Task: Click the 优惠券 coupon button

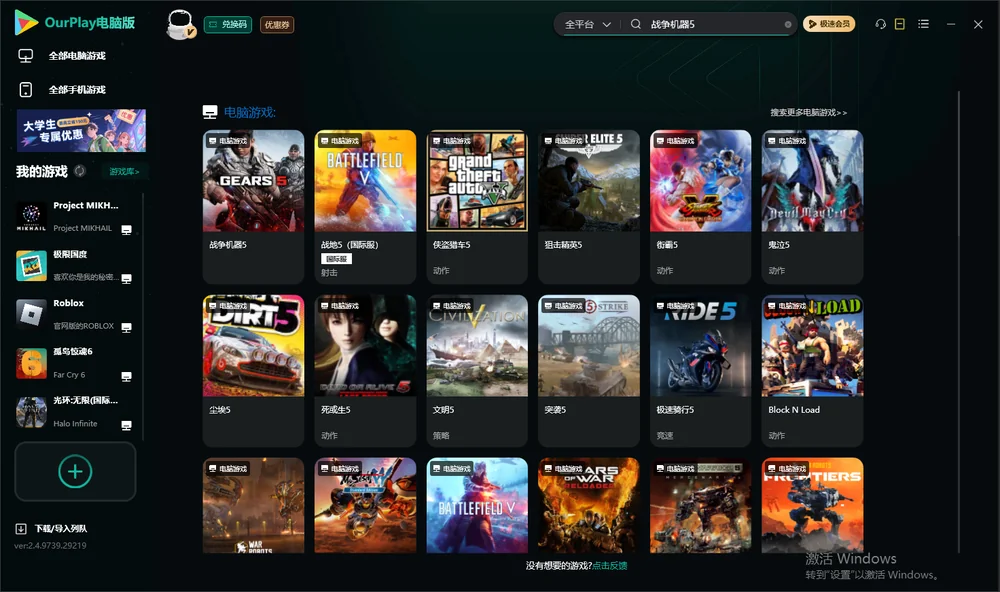Action: point(277,25)
